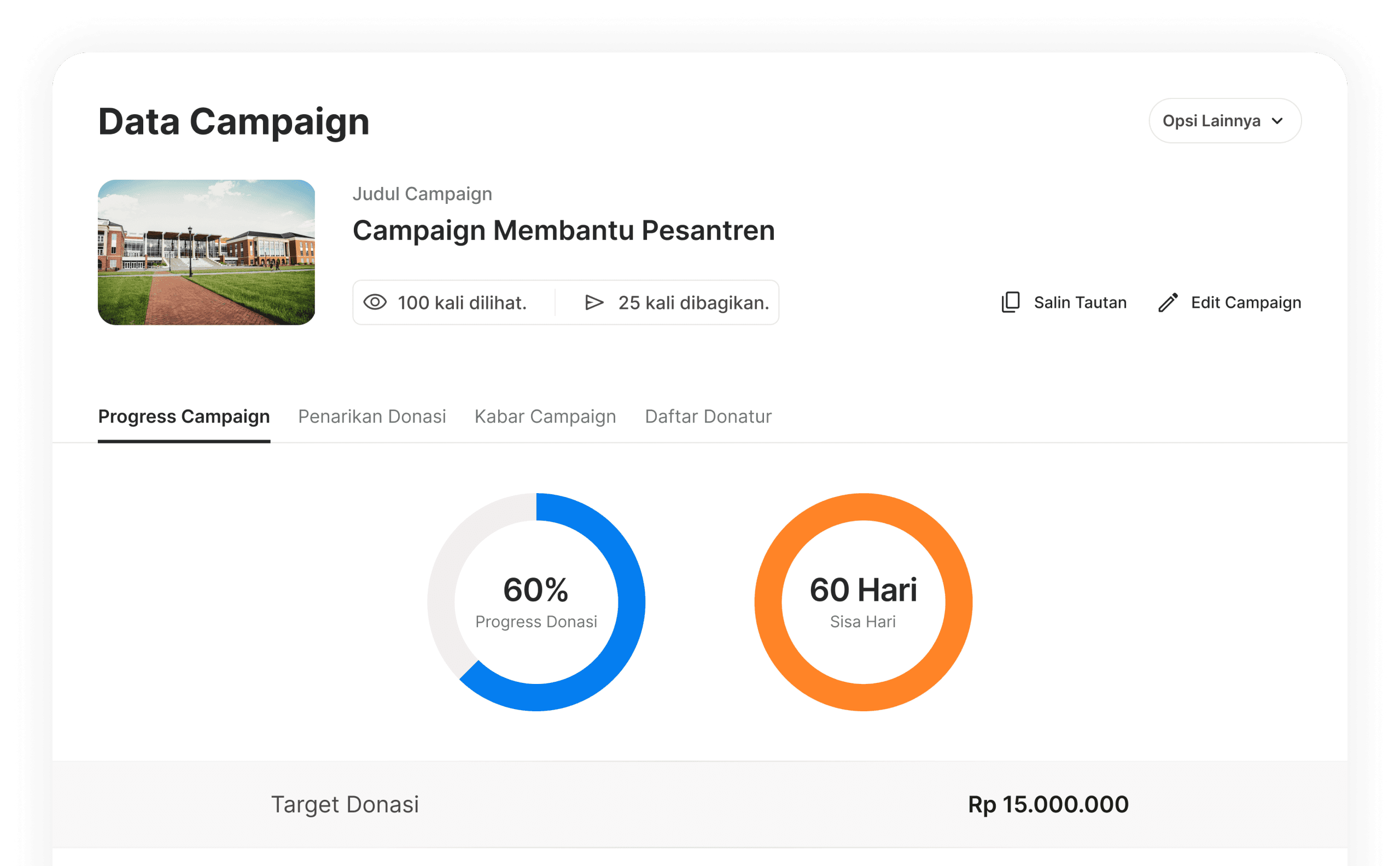Screen dimensions: 1400x866
Task: Open the campaign building thumbnail
Action: [x=206, y=252]
